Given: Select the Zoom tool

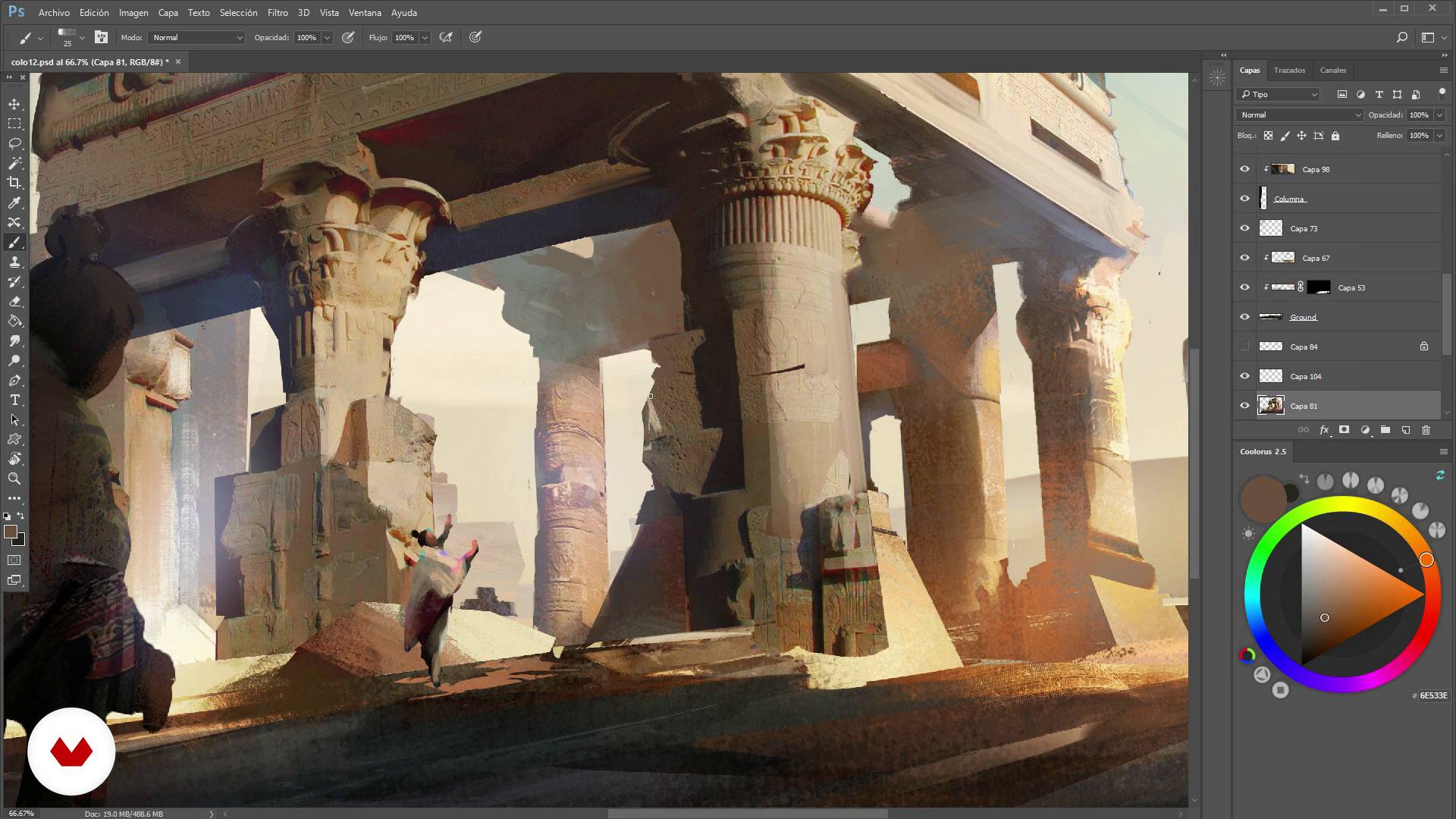Looking at the screenshot, I should point(14,479).
